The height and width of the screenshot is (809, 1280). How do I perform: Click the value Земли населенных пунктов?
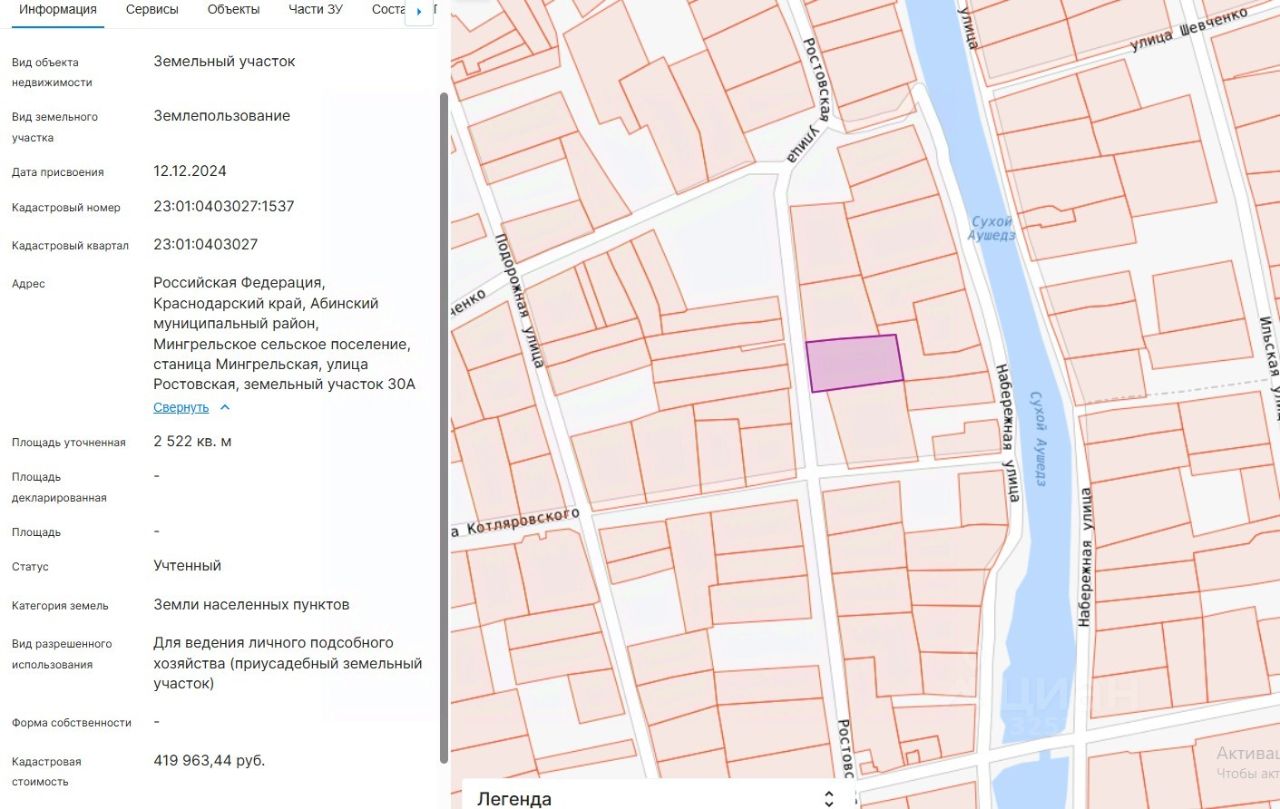(x=252, y=605)
